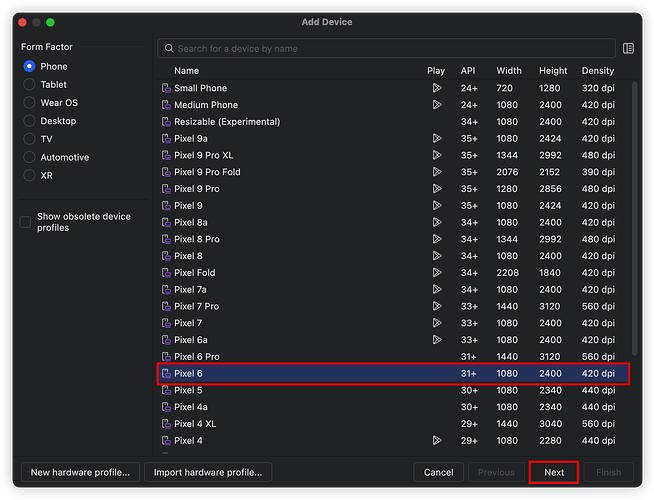This screenshot has height=500, width=654.
Task: Click the device icon beside Pixel 8 Pro
Action: coord(166,239)
